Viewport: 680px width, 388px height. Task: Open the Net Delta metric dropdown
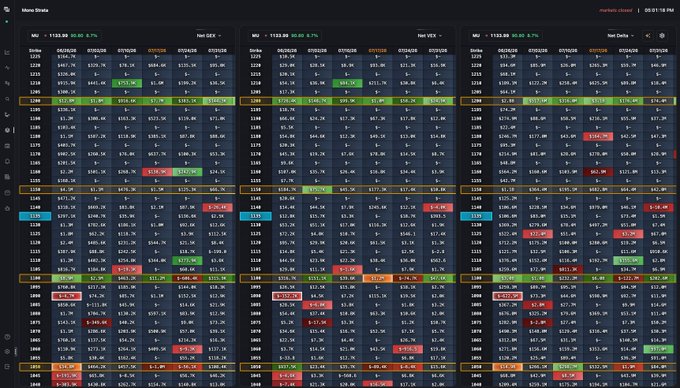(x=621, y=36)
